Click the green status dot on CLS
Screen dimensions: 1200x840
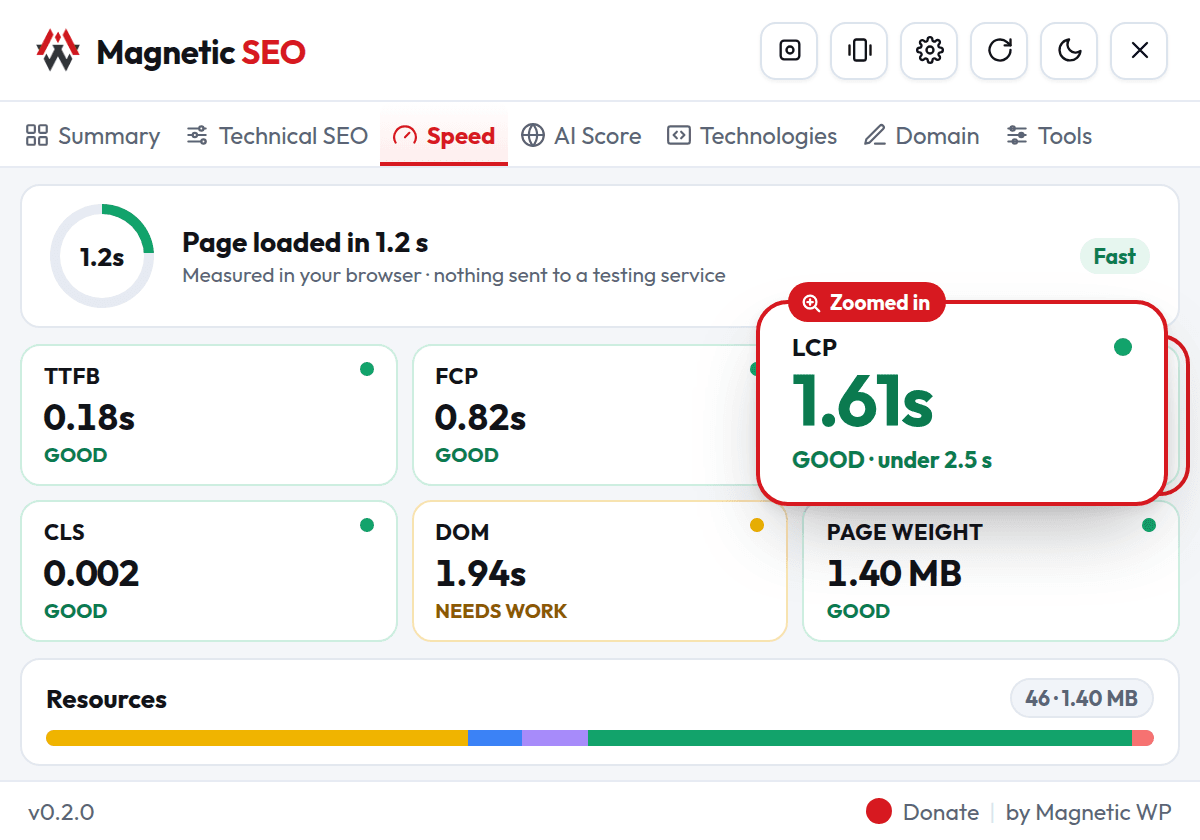[367, 525]
